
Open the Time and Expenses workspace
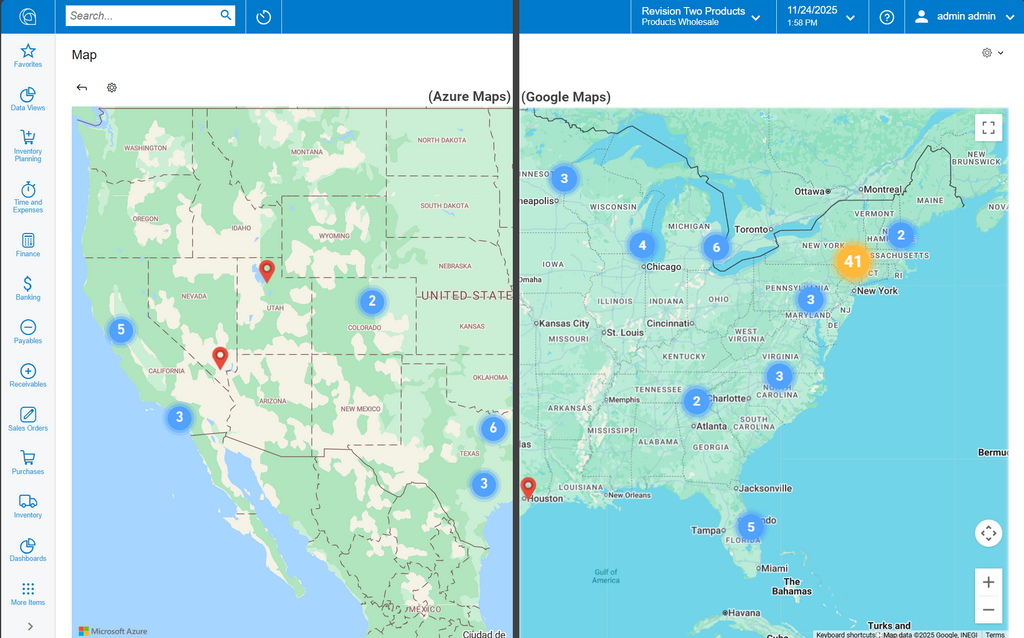pyautogui.click(x=28, y=195)
